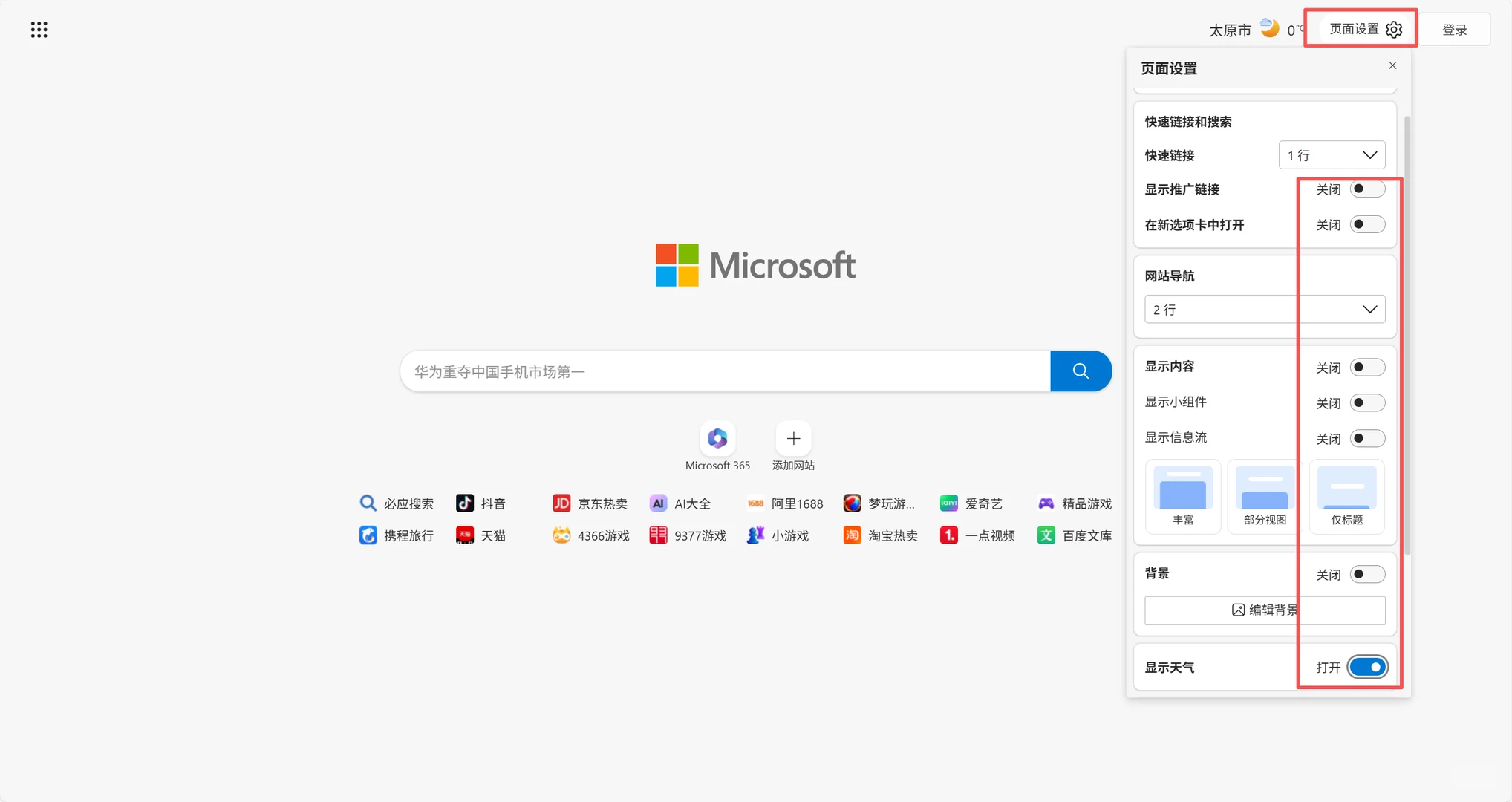Enable the 显示小组件 toggle
1512x802 pixels.
point(1366,402)
